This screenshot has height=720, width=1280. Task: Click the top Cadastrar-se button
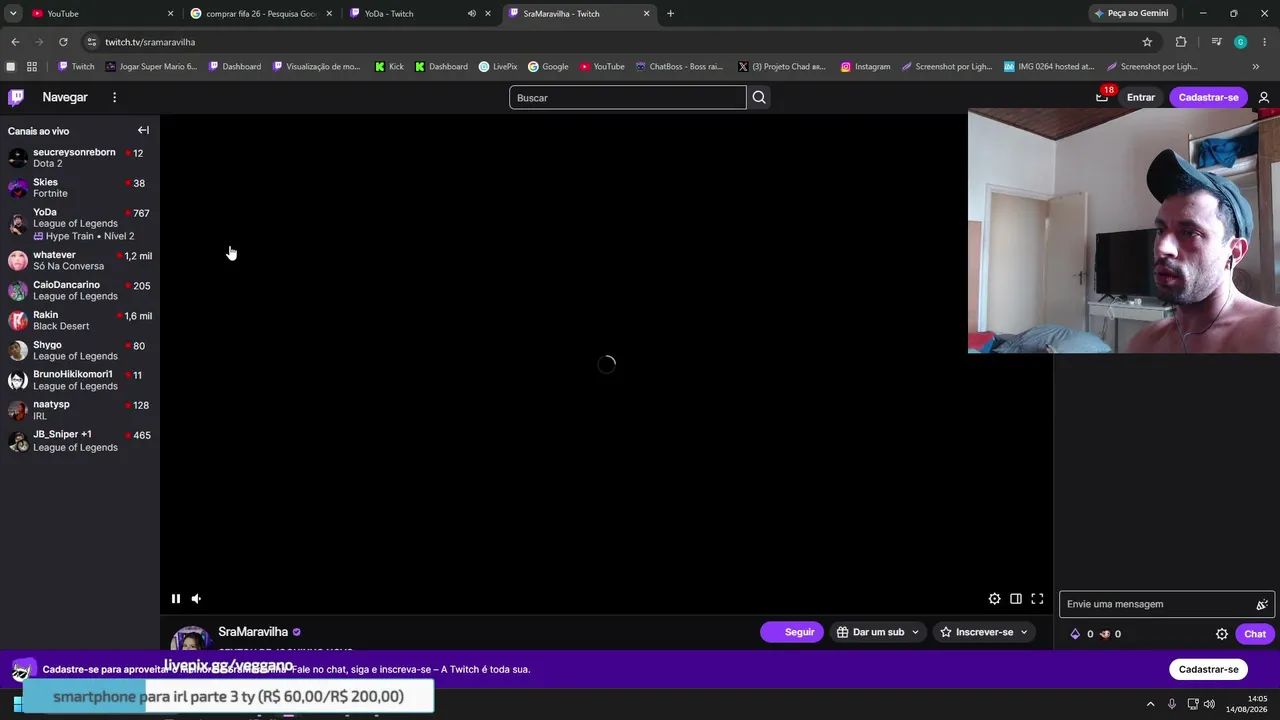point(1208,97)
